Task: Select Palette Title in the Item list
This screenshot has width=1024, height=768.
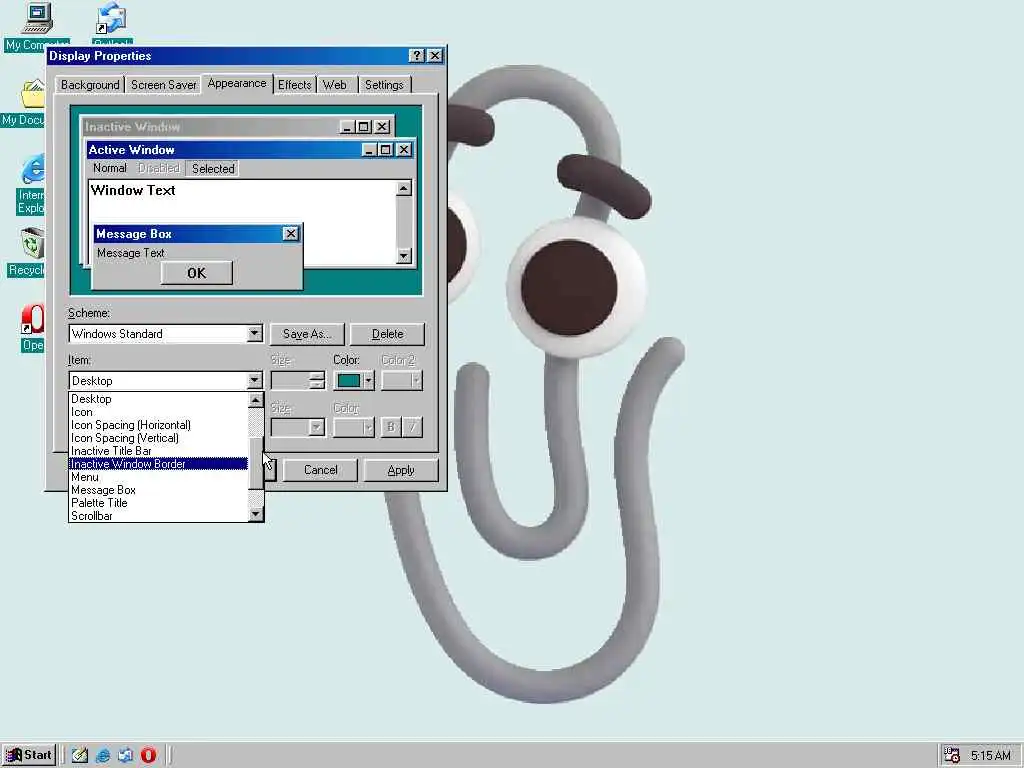Action: click(x=159, y=503)
